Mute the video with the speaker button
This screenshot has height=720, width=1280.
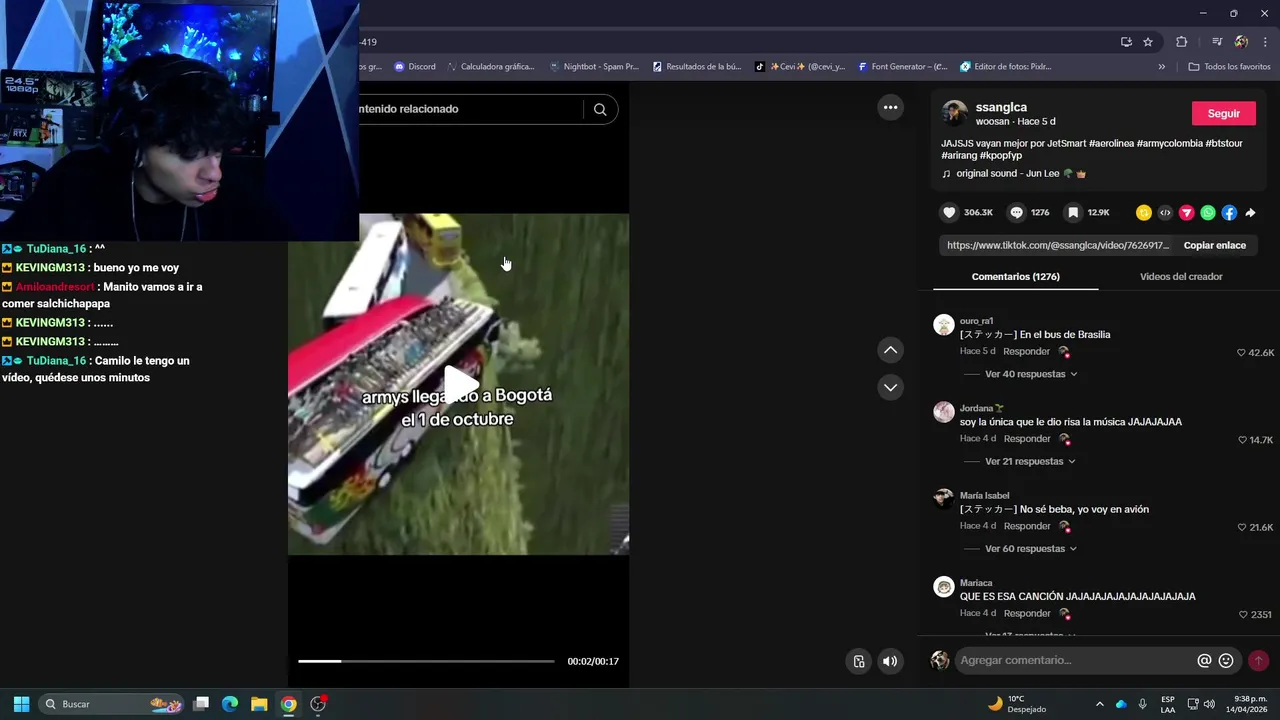click(x=890, y=661)
